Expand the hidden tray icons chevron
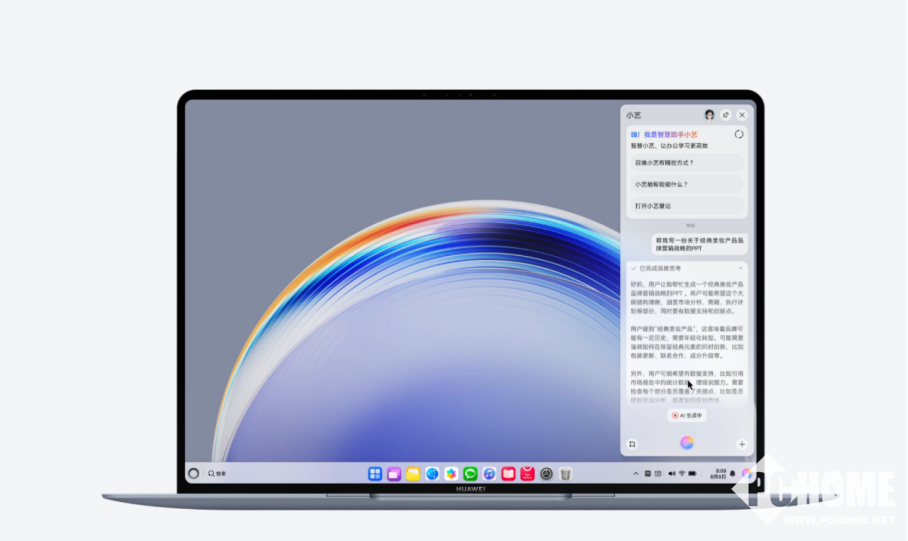This screenshot has height=541, width=908. (x=636, y=473)
